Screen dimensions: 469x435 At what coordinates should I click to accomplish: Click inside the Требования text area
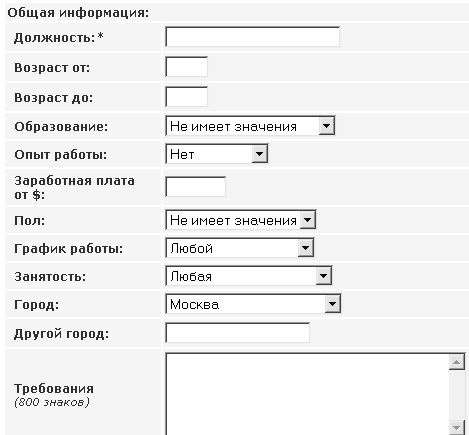click(x=307, y=394)
